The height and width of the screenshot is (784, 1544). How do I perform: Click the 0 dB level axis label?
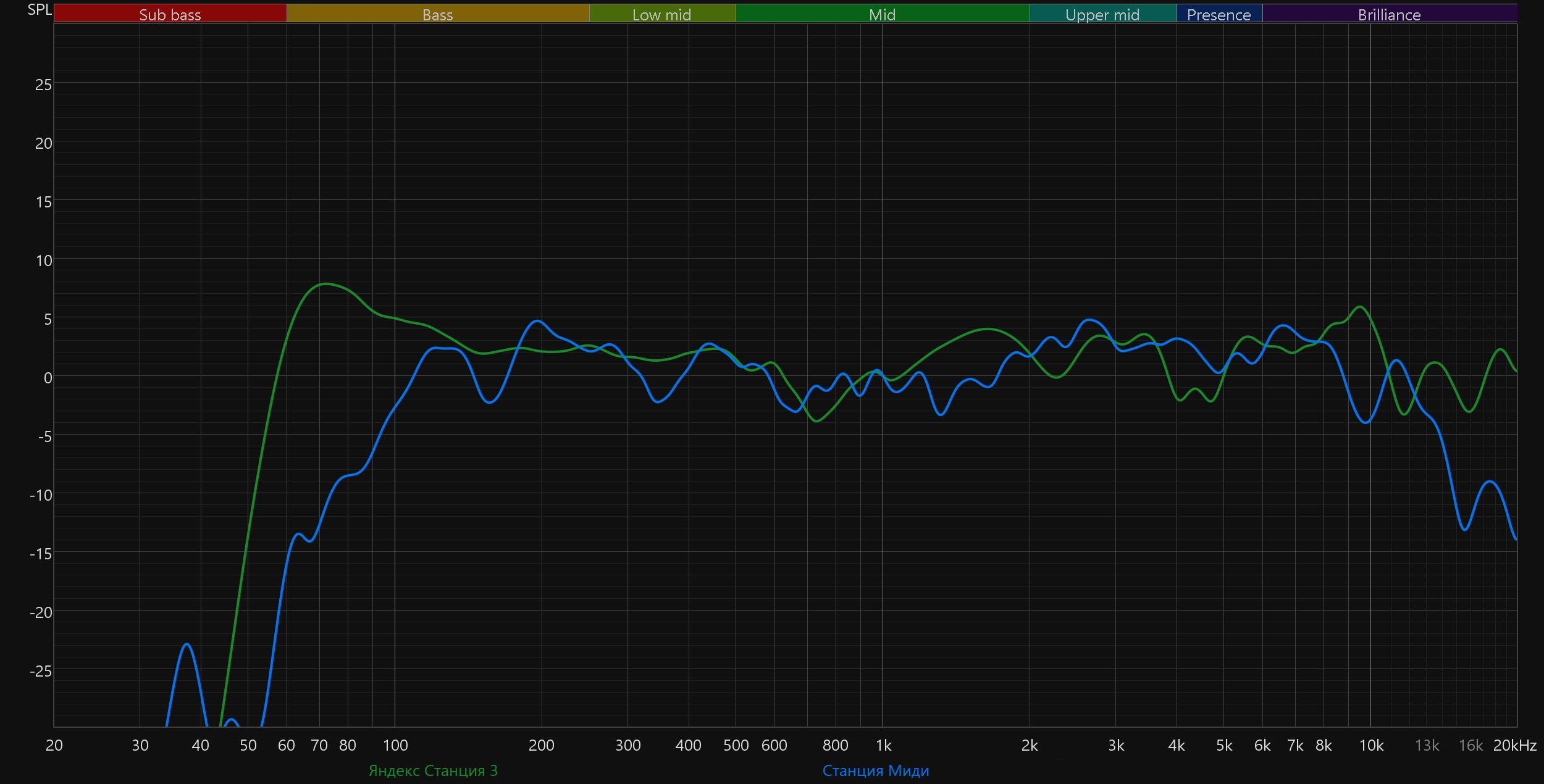click(x=48, y=378)
